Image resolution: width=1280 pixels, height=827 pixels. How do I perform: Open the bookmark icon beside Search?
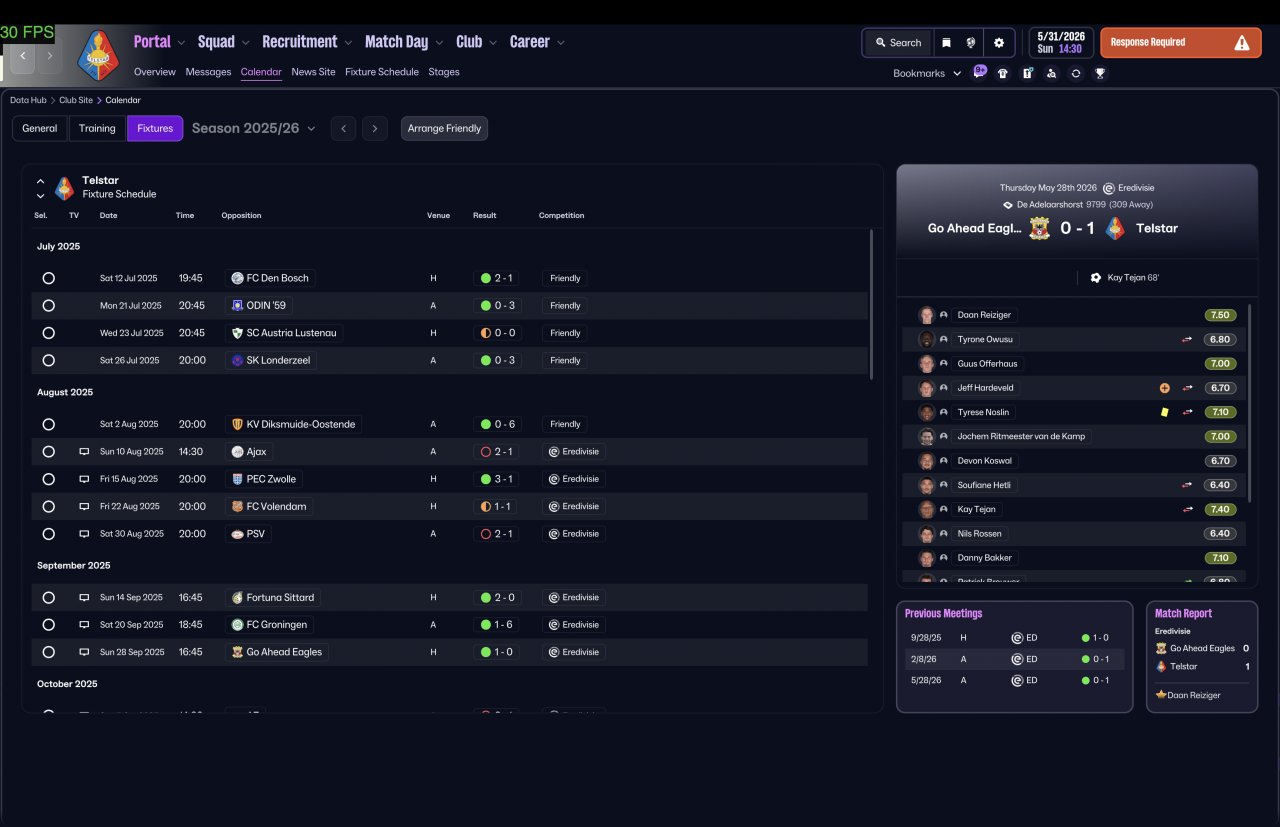tap(946, 43)
